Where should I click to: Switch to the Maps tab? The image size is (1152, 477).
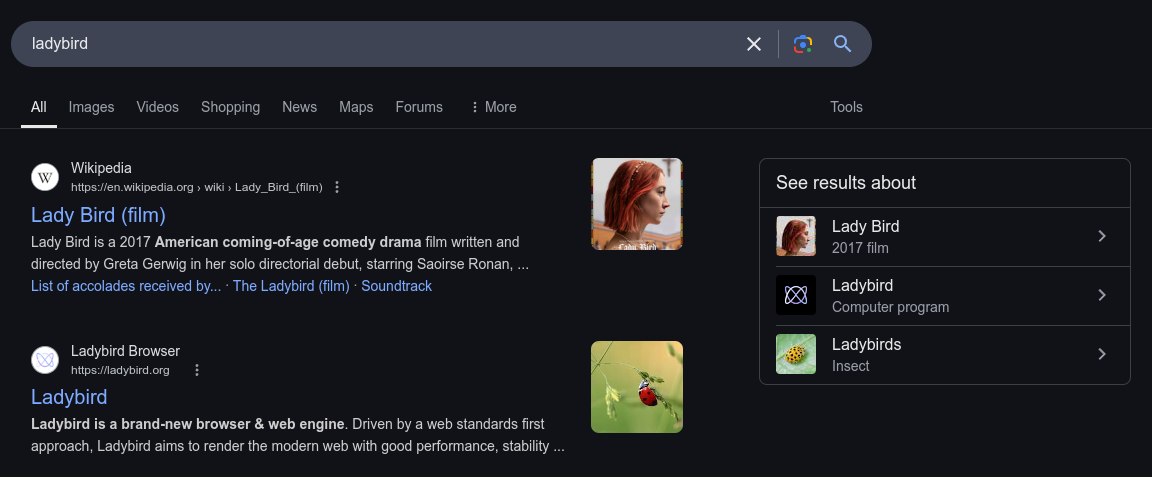356,107
